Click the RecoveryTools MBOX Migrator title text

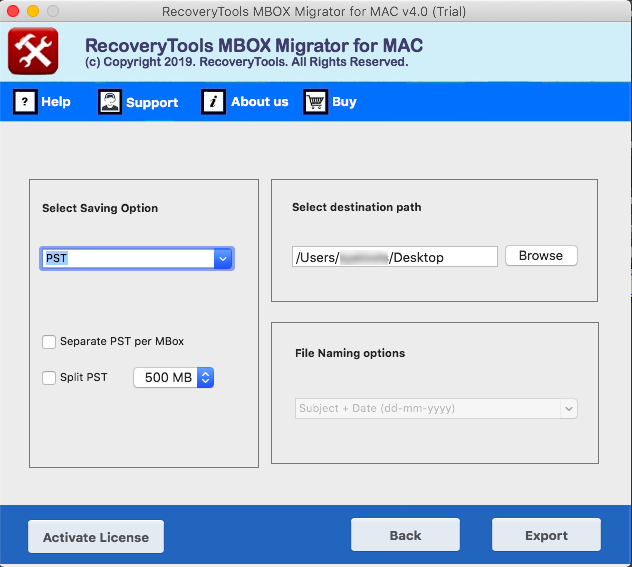point(254,45)
